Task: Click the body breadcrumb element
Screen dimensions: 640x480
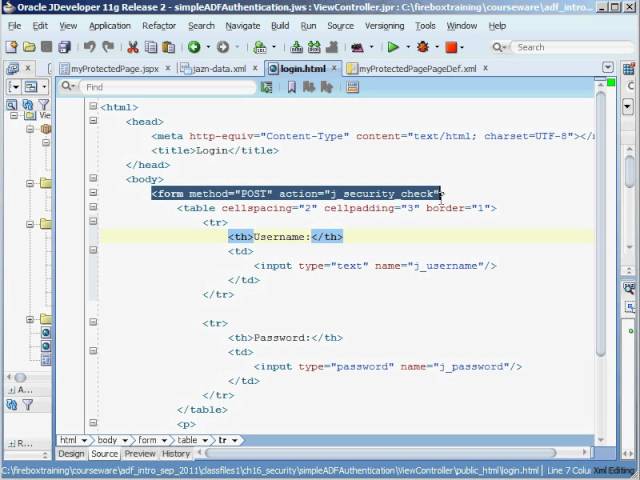Action: [x=107, y=440]
